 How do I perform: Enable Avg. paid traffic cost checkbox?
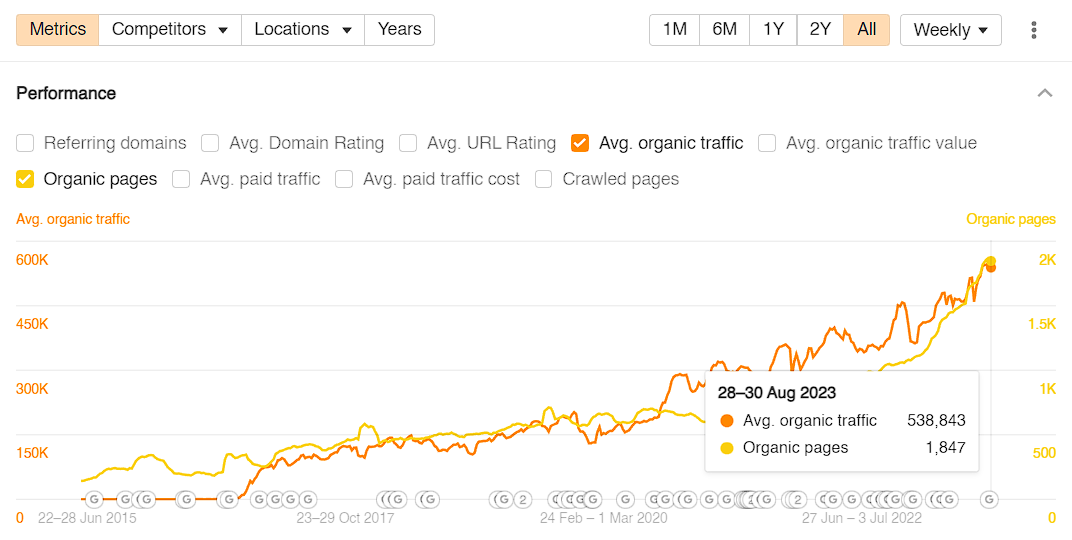[344, 179]
